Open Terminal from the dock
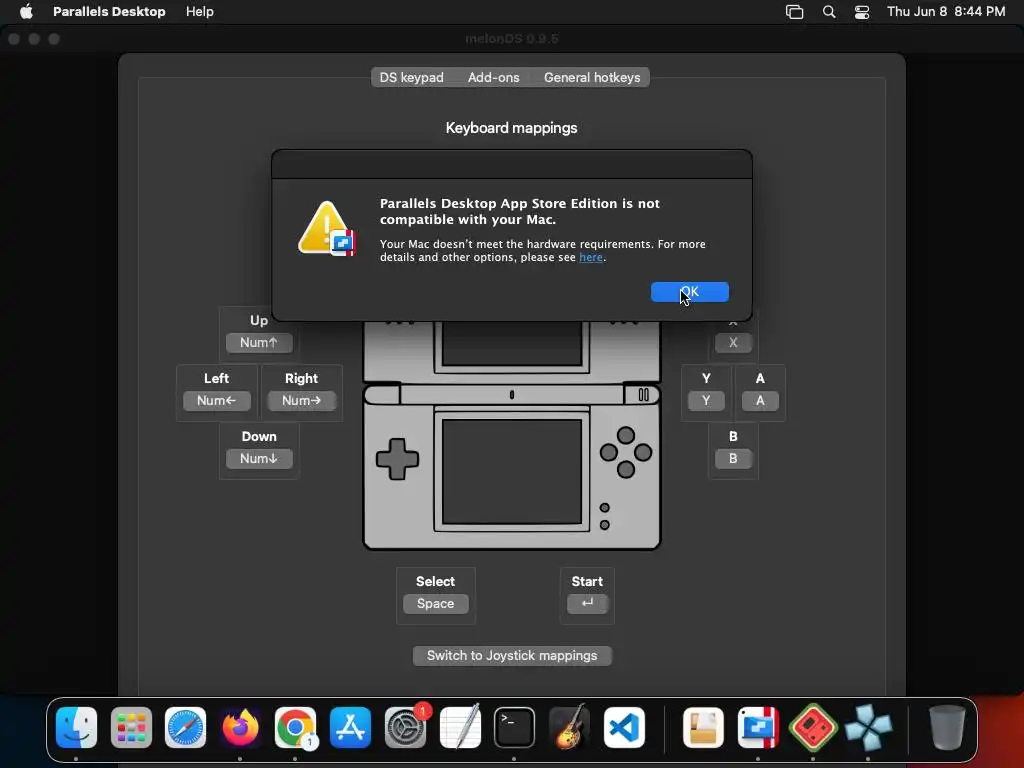 tap(514, 728)
